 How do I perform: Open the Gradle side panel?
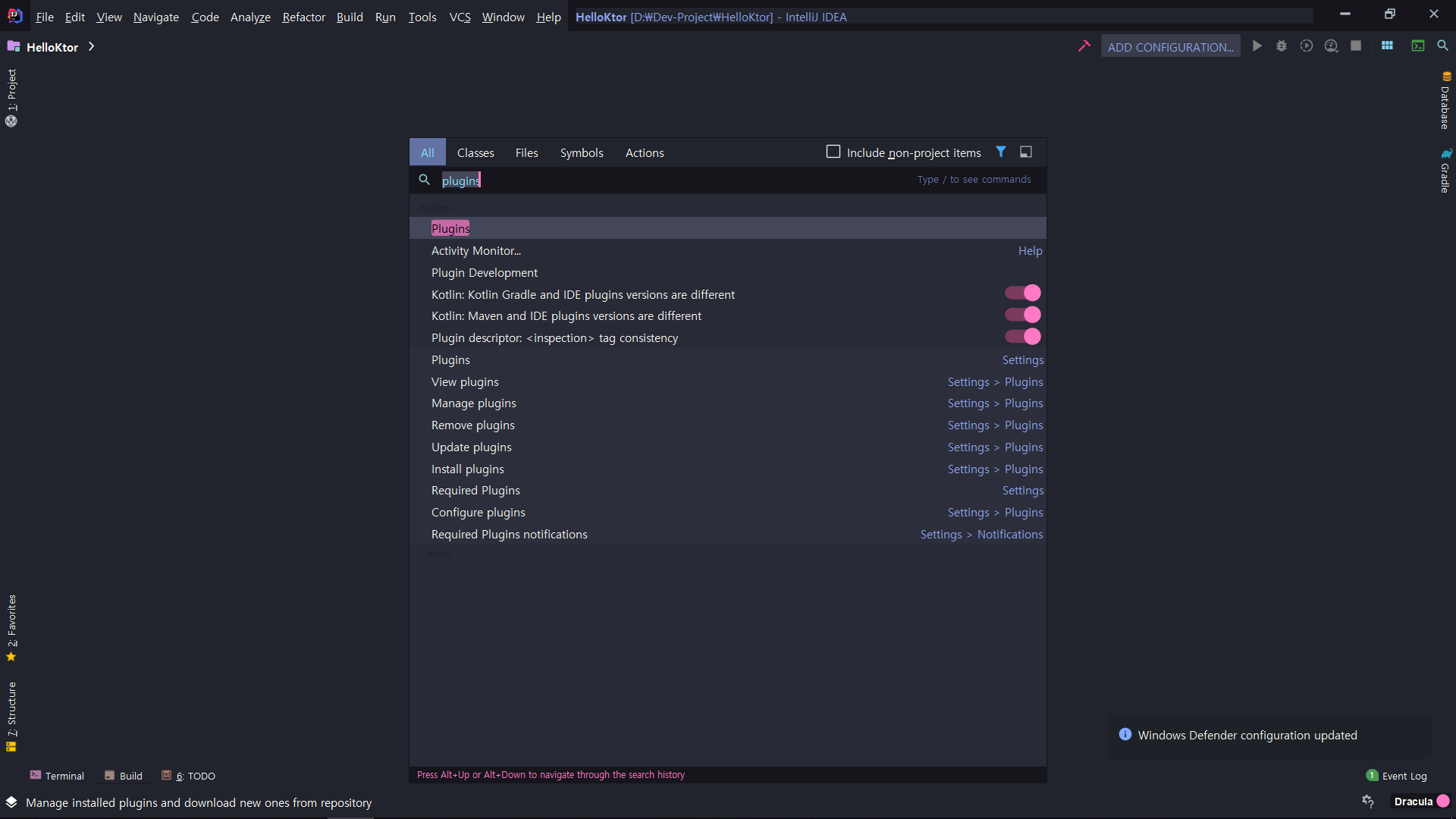[x=1445, y=171]
